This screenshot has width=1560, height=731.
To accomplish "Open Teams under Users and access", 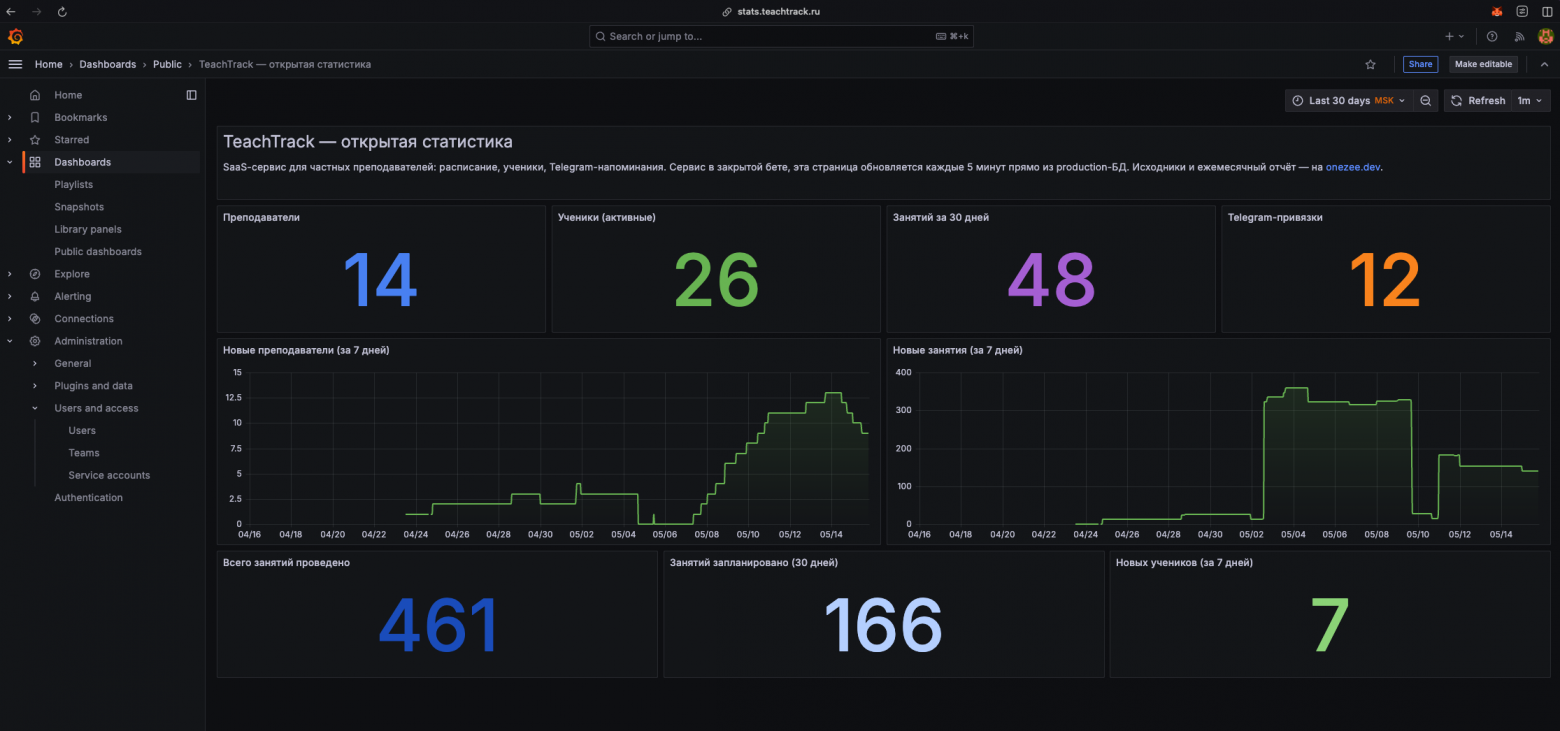I will click(x=84, y=453).
